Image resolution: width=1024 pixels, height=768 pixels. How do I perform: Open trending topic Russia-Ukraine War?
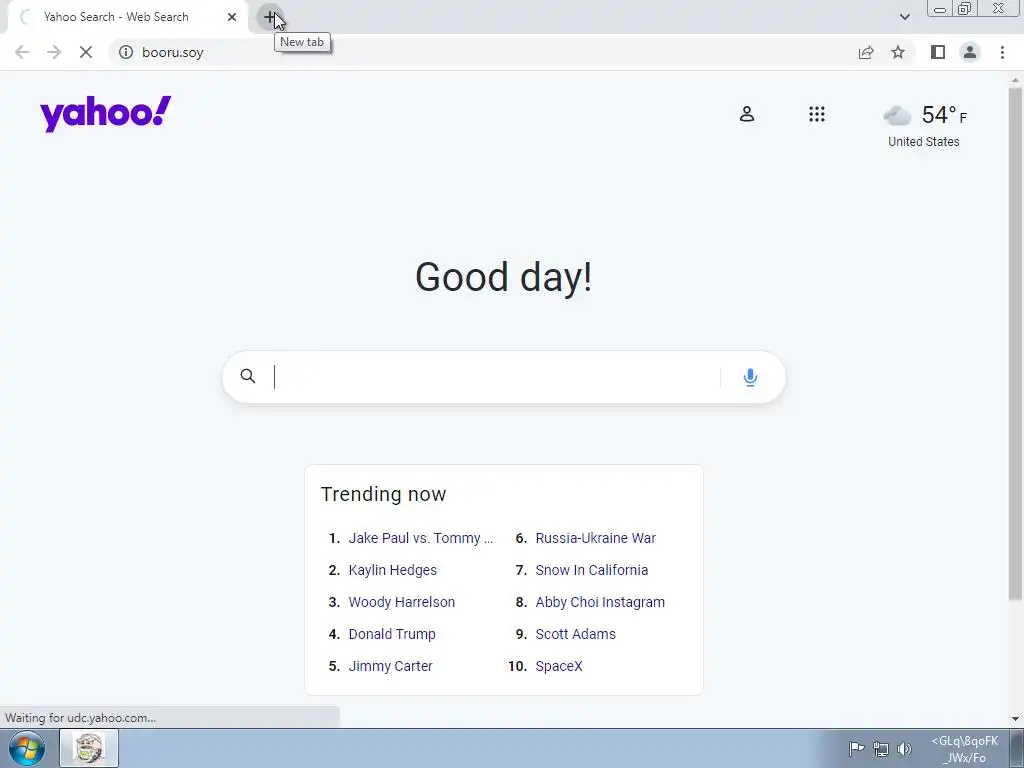[596, 538]
